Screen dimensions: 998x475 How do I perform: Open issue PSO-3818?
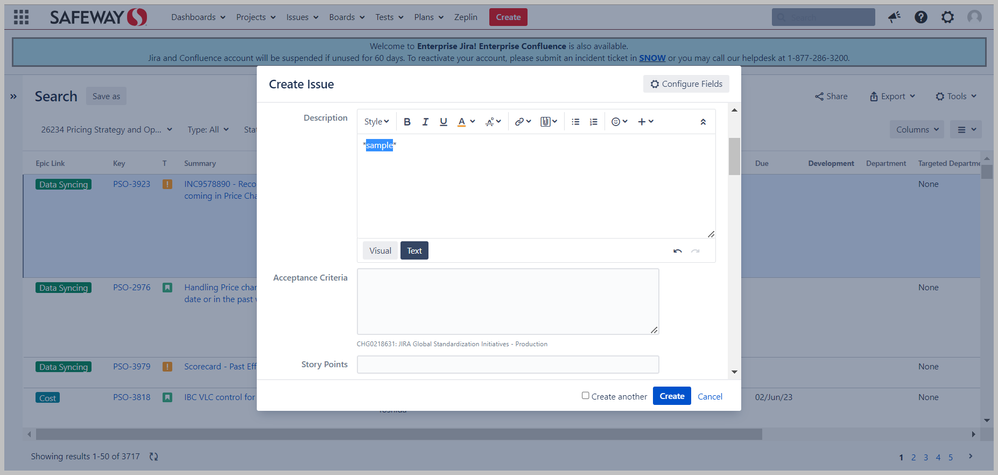coord(132,397)
